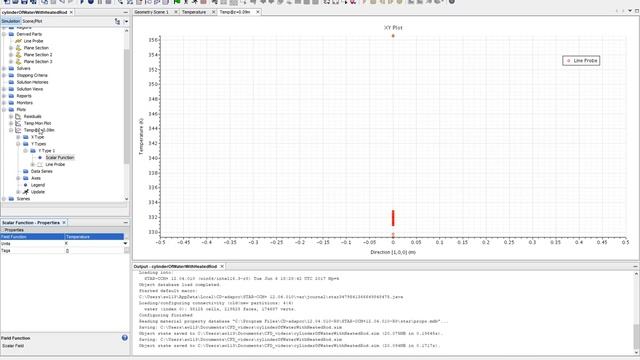Expand the Residuals plot node
Viewport: 640px width, 360px height.
coord(11,116)
